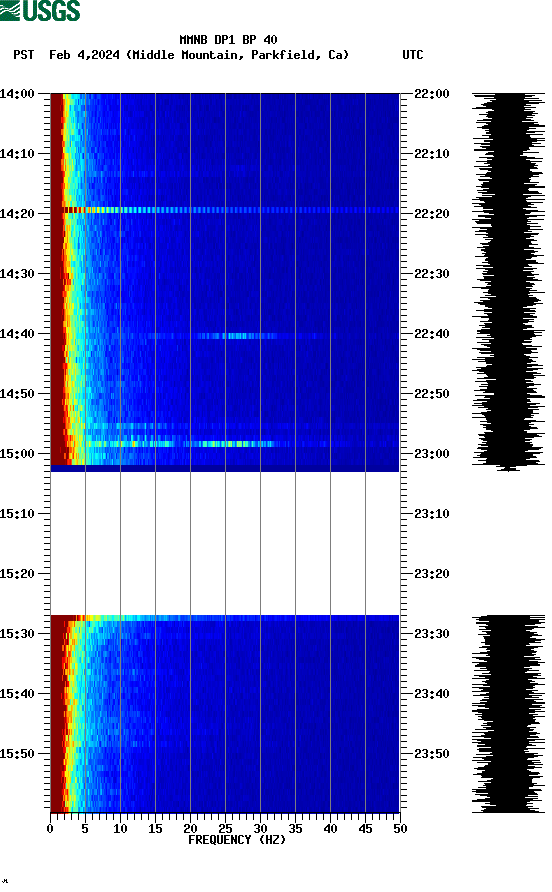This screenshot has height=892, width=552.
Task: Click the PST time label '14:20'
Action: click(17, 214)
